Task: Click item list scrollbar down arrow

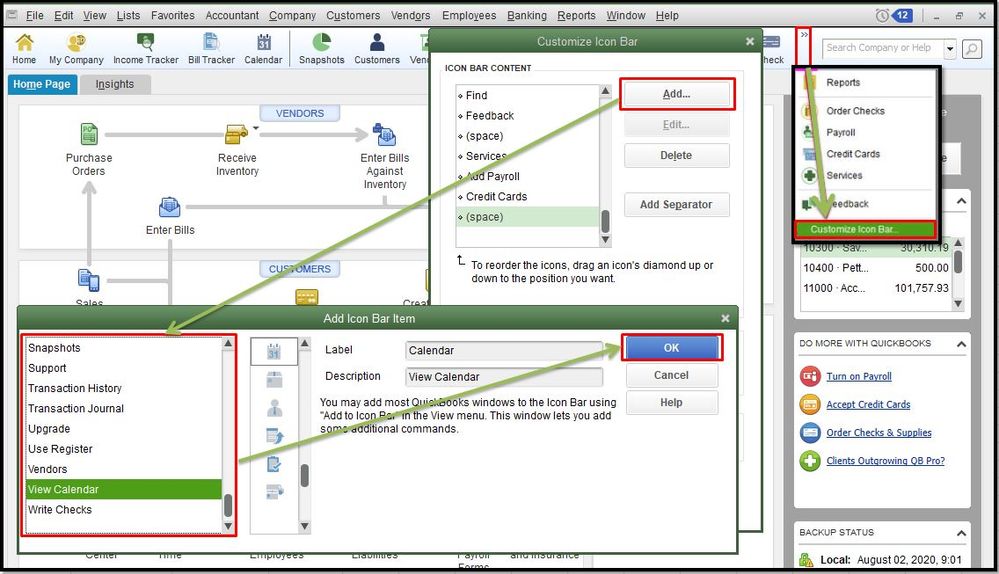Action: click(x=228, y=526)
